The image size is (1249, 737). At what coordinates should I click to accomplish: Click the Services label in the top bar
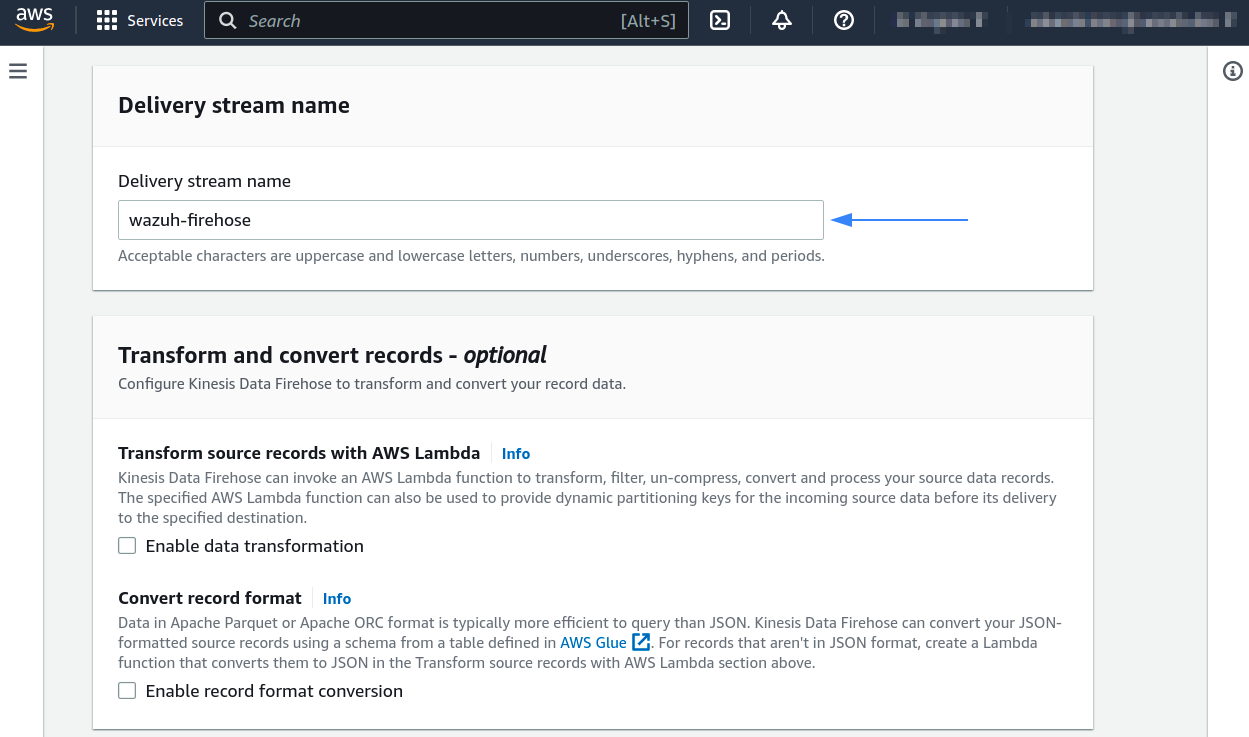point(155,21)
